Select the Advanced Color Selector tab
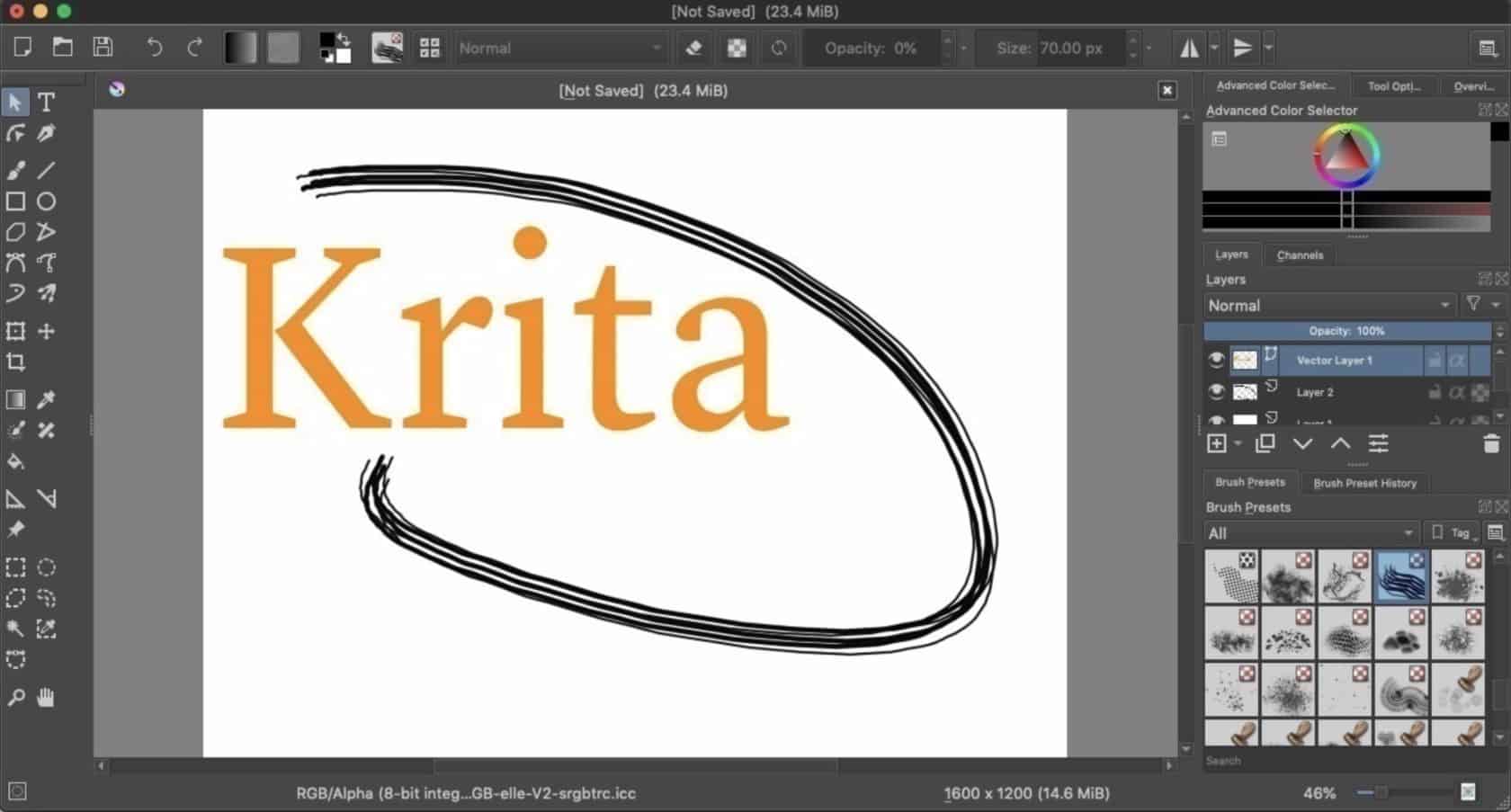 click(1275, 85)
